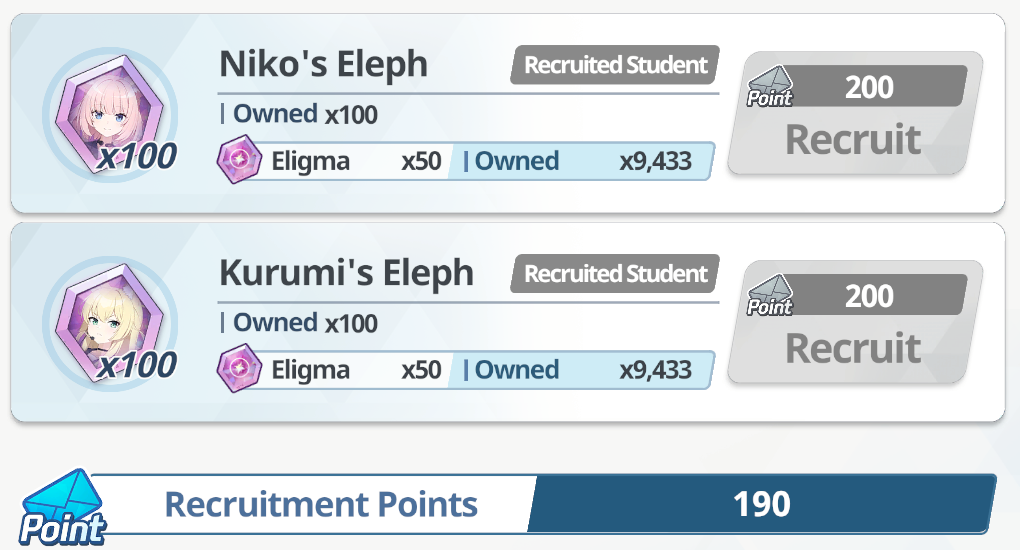Click the Point envelope icon on Niko's Recruit button
This screenshot has width=1020, height=550.
[x=770, y=87]
